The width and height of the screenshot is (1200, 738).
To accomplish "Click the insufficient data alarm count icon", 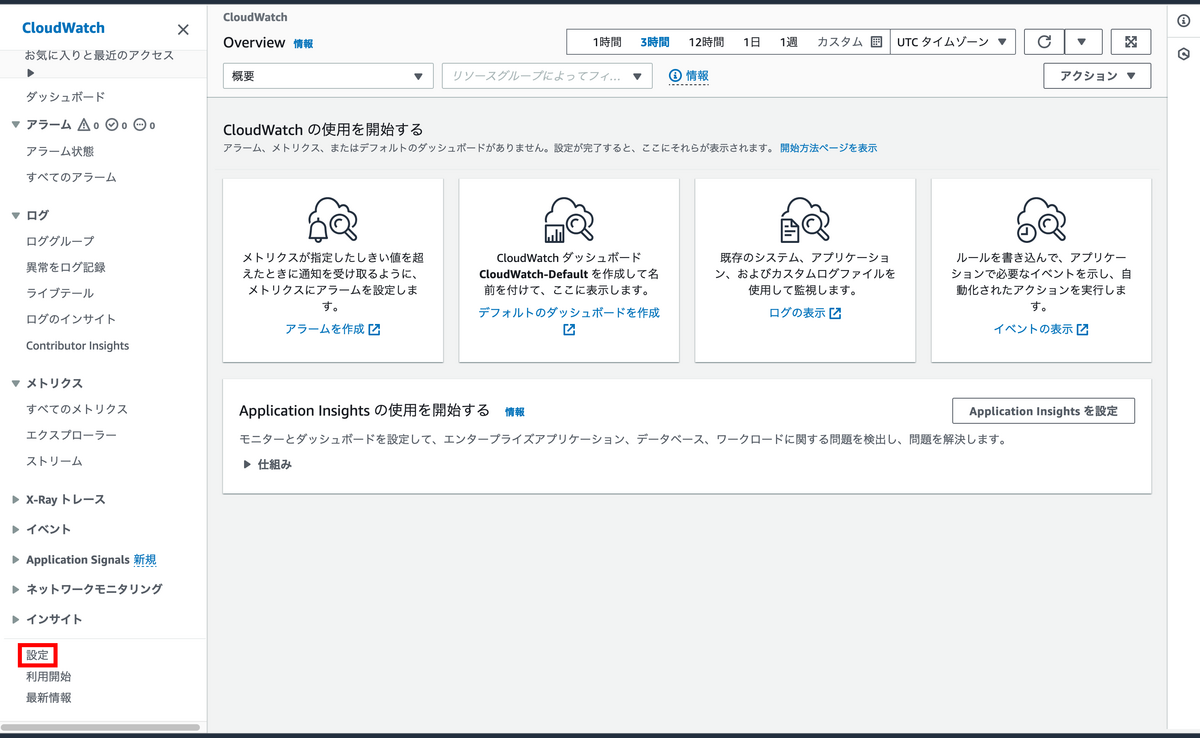I will coord(140,125).
